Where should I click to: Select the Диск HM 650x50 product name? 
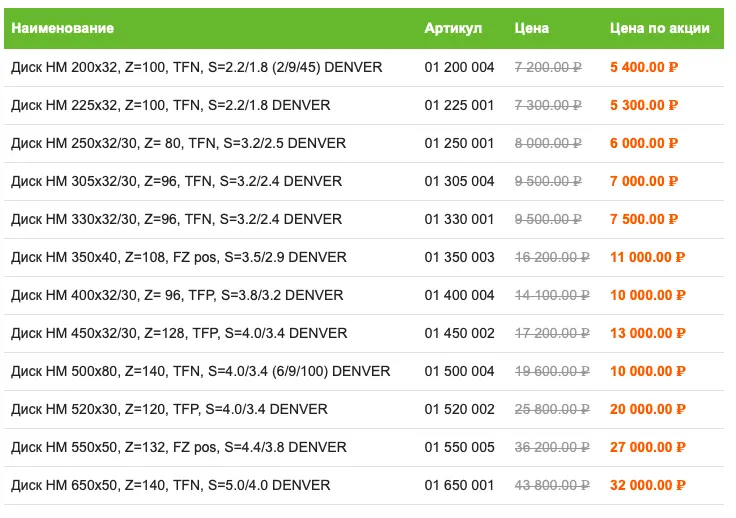click(170, 485)
